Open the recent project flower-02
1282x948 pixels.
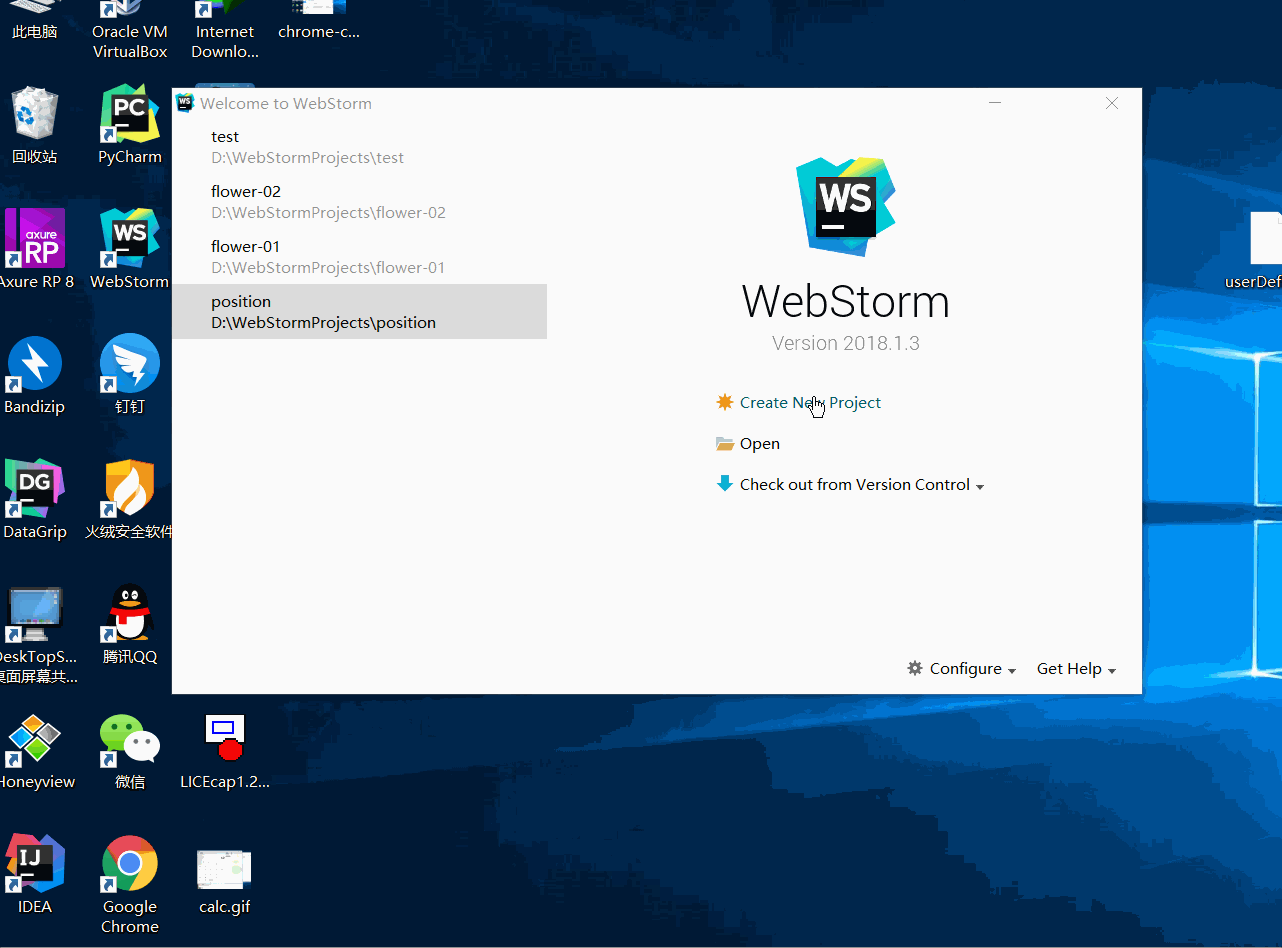coord(359,202)
